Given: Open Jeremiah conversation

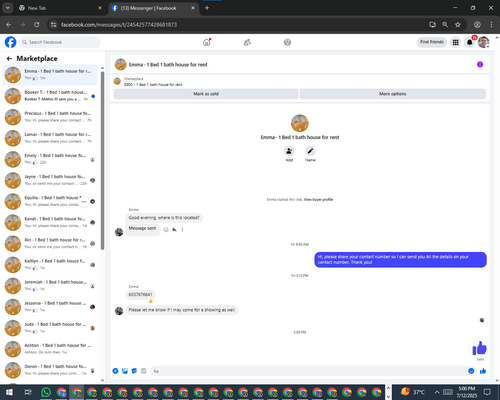Looking at the screenshot, I should click(50, 286).
